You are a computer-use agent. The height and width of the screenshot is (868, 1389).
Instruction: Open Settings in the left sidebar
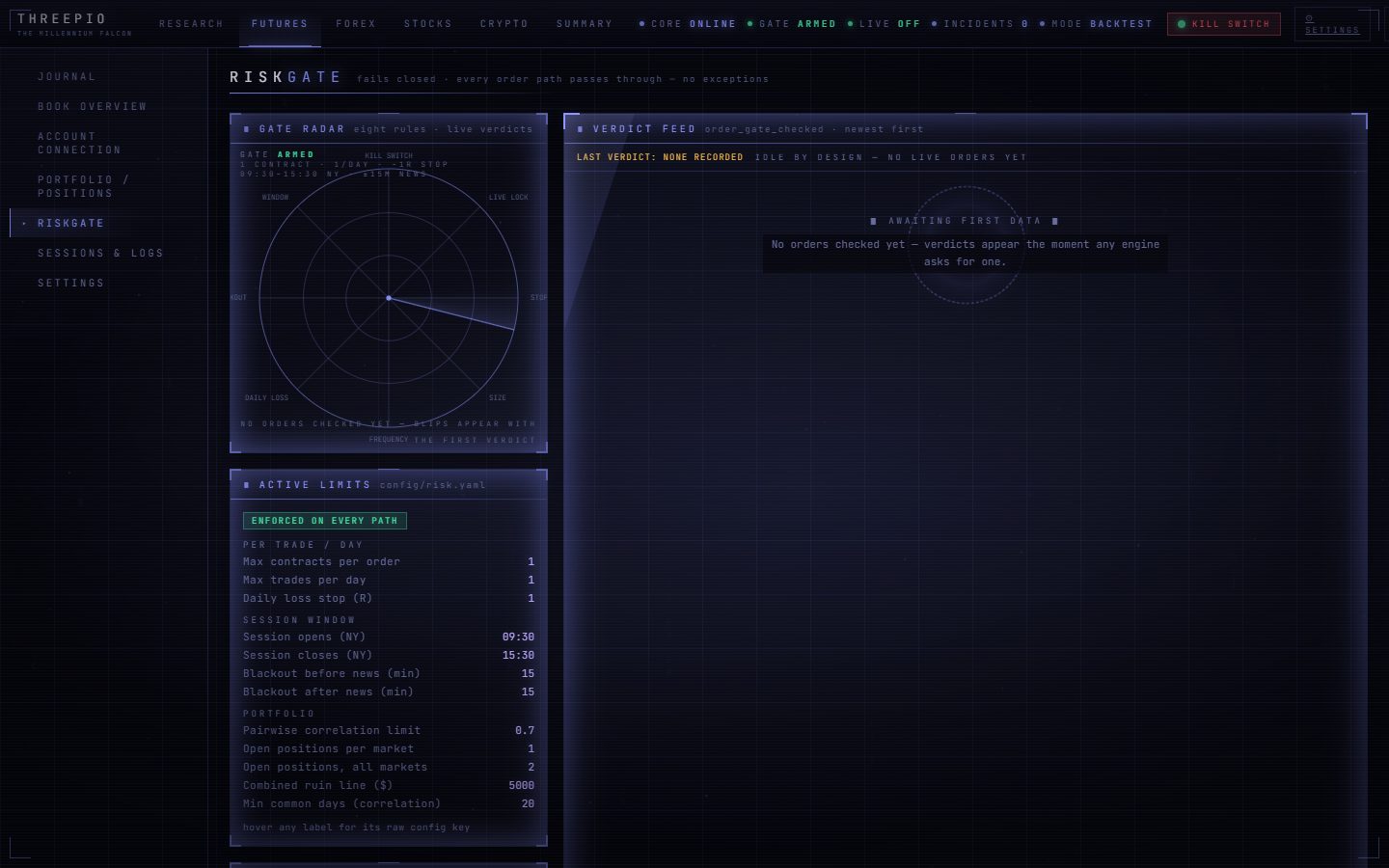coord(70,283)
